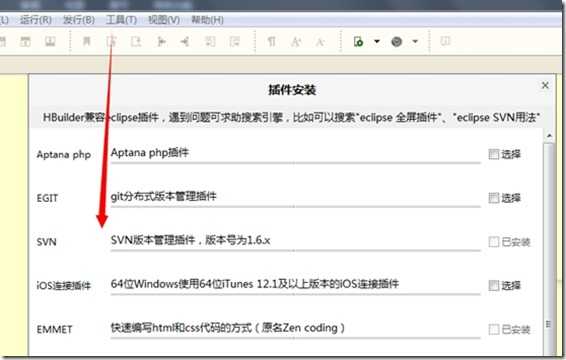Screen dimensions: 566x360
Task: Click the green run-in-browser toolbar icon
Action: (x=358, y=42)
